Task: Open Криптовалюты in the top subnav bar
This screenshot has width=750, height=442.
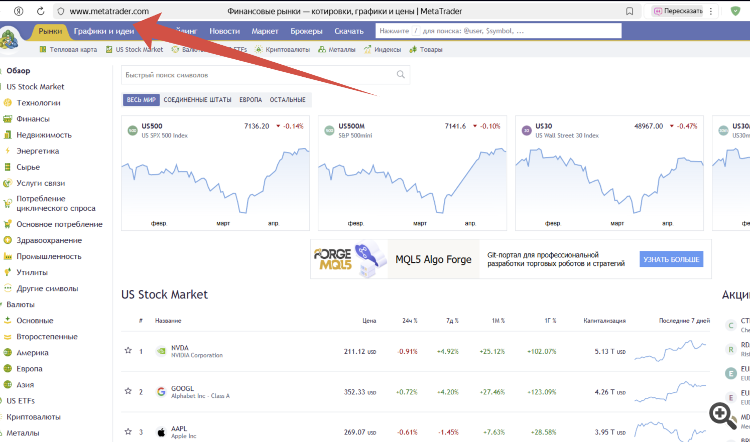Action: (x=283, y=49)
